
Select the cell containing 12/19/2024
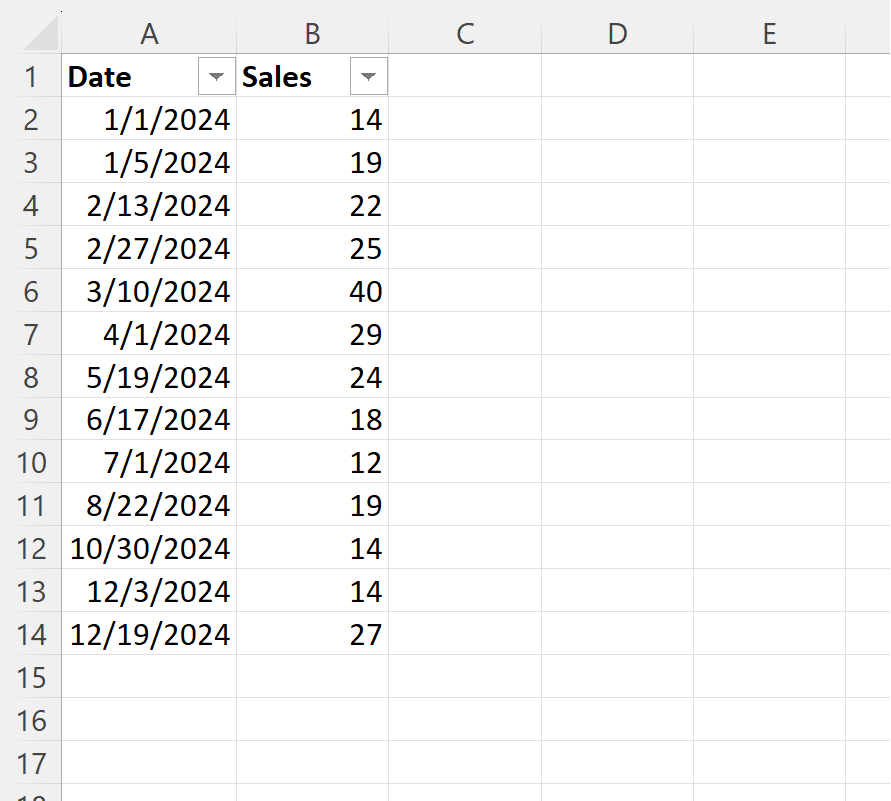149,634
